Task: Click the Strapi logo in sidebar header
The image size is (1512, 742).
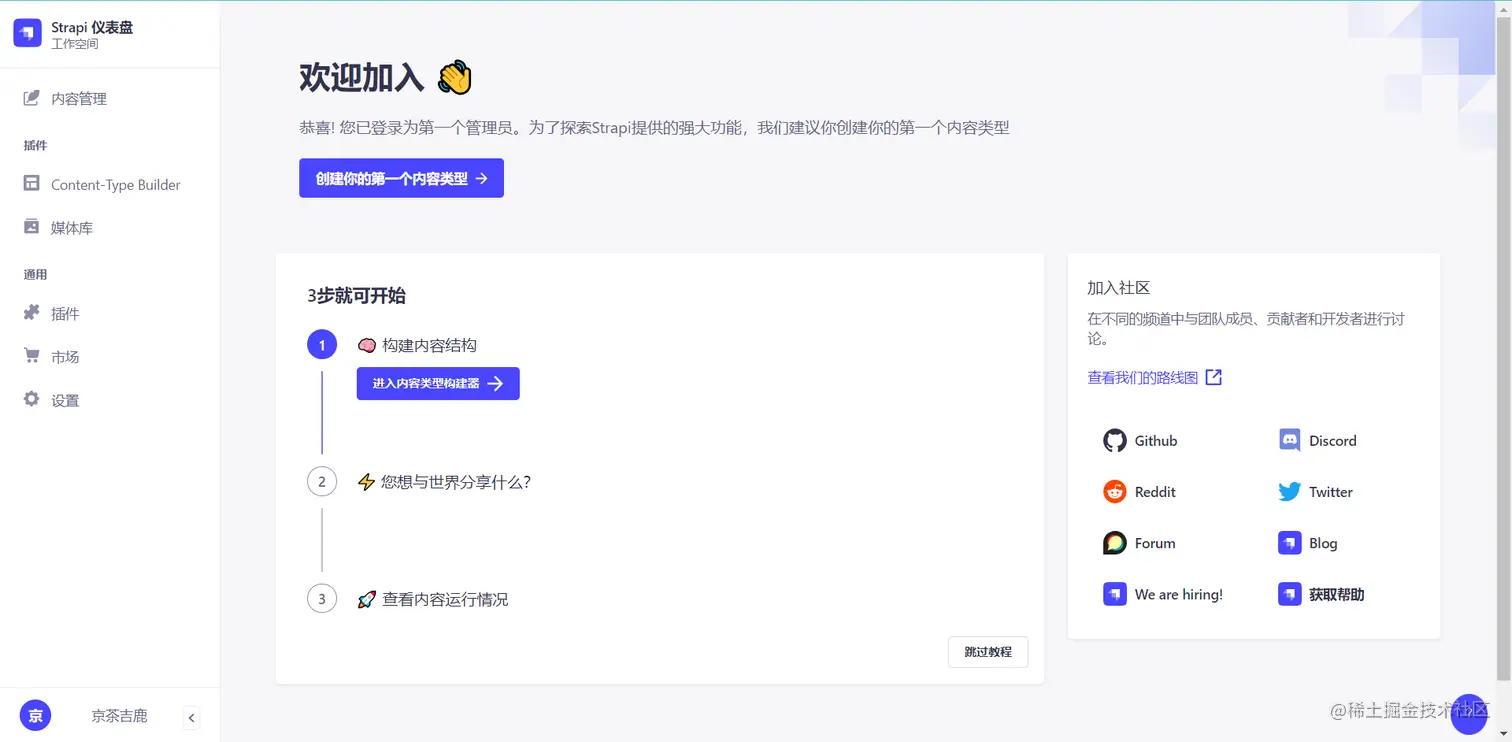Action: point(27,33)
